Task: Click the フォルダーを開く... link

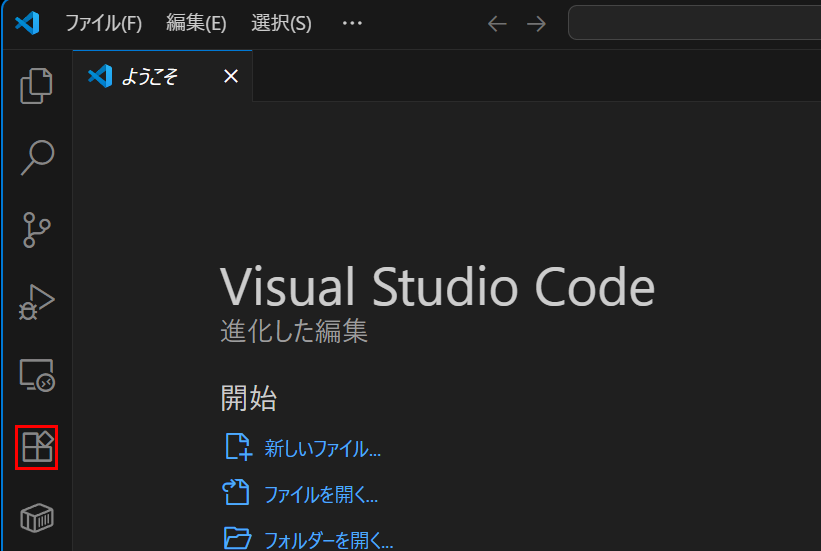Action: [328, 539]
